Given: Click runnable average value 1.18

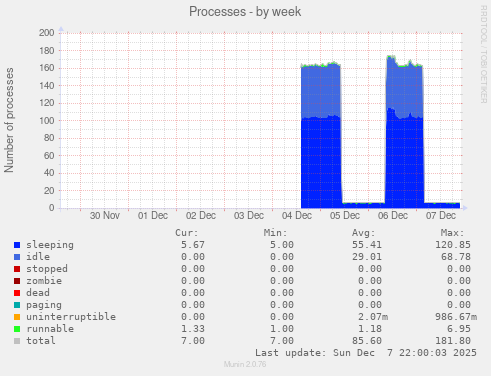Looking at the screenshot, I should point(370,329).
